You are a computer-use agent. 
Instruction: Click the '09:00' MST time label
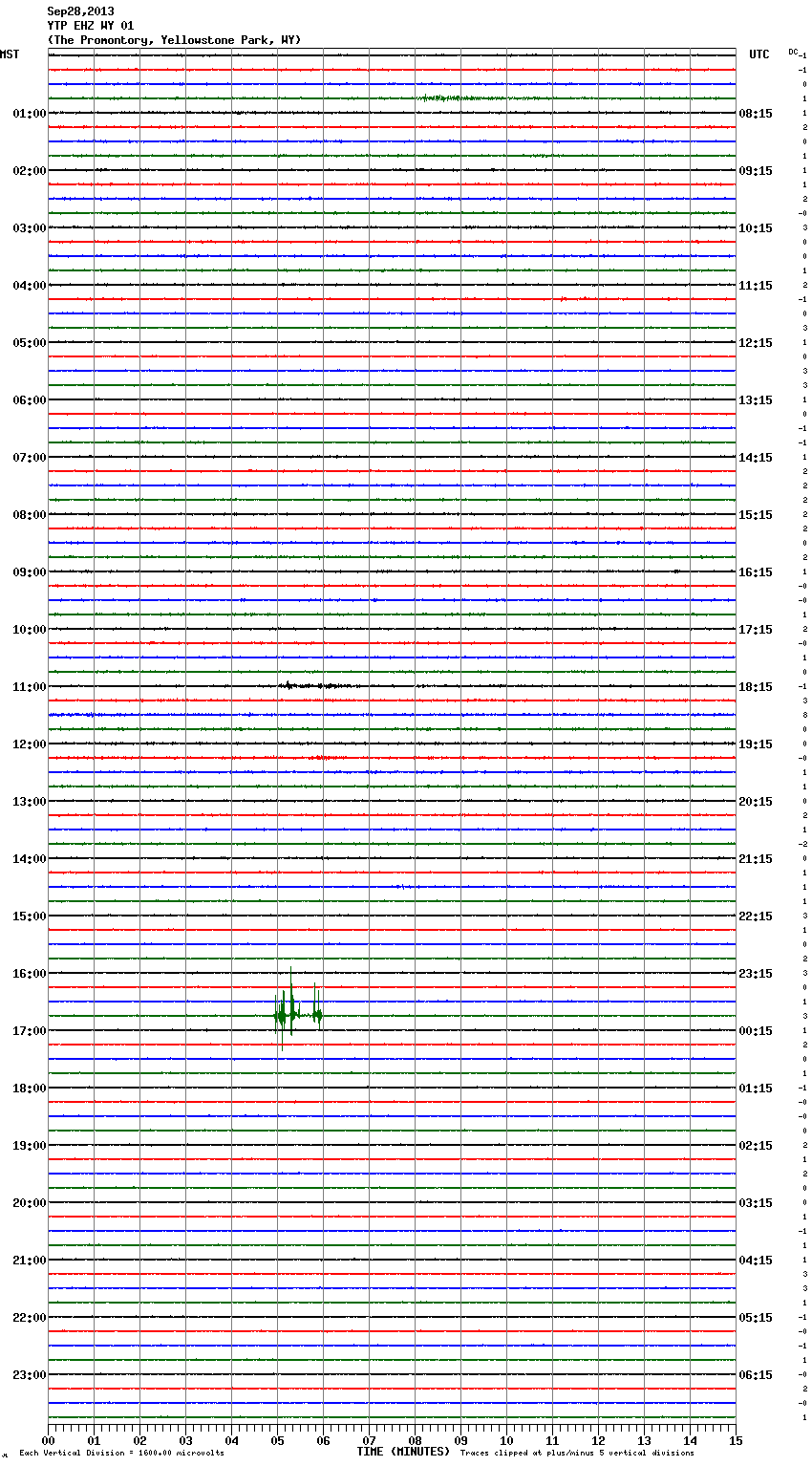[x=29, y=572]
